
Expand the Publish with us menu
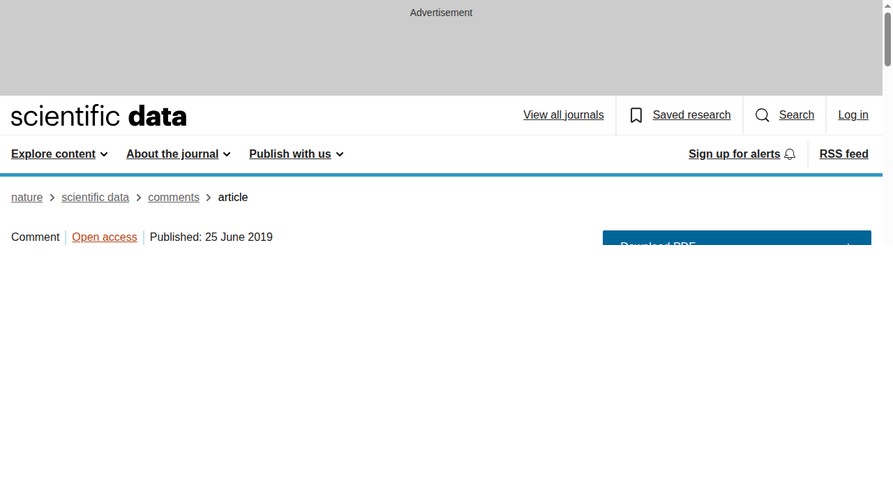coord(296,154)
